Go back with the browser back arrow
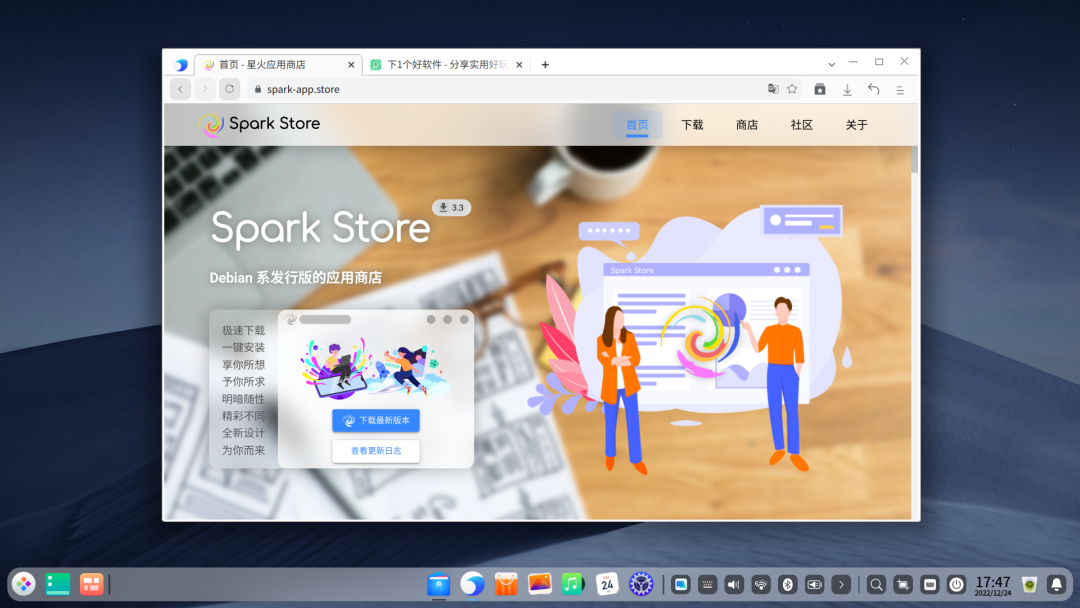Screen dimensions: 1080x608 [x=180, y=89]
